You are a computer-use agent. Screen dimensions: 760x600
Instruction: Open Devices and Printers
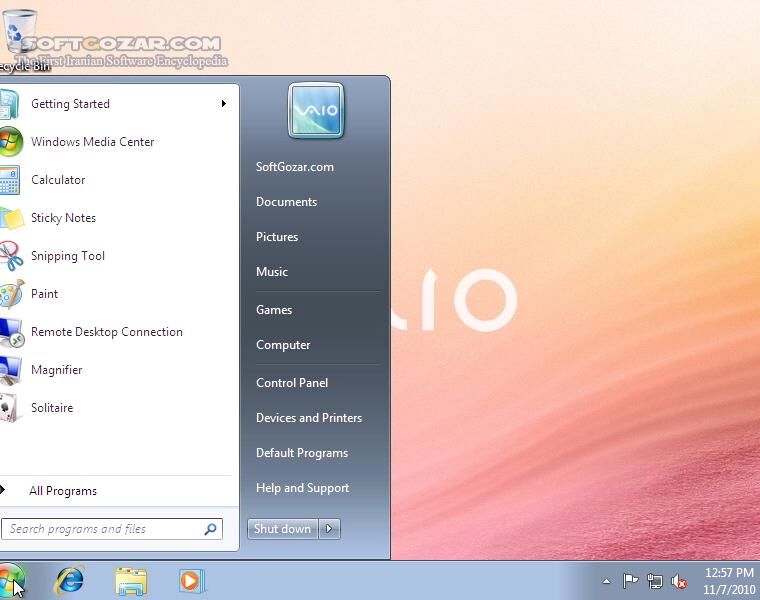[309, 418]
